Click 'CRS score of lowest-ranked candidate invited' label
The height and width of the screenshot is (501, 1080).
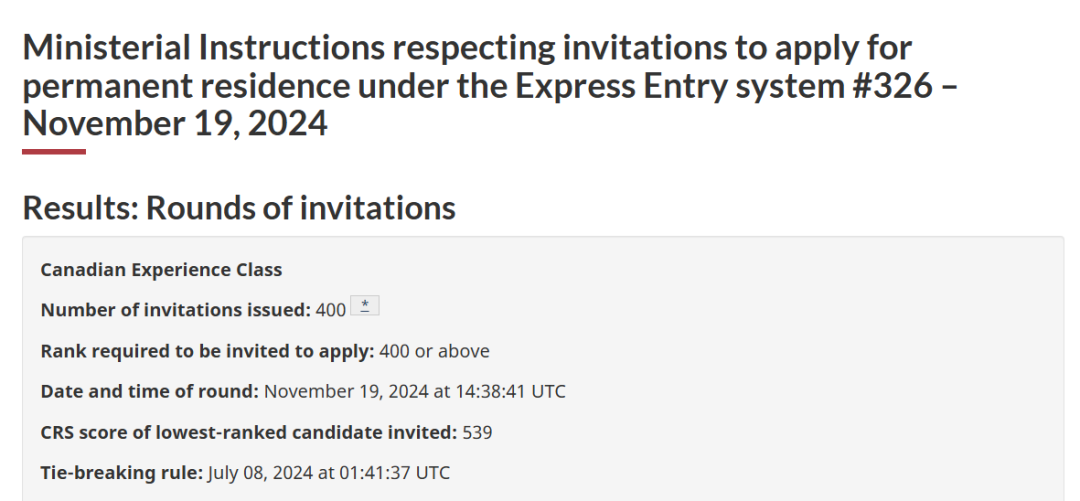(x=249, y=432)
